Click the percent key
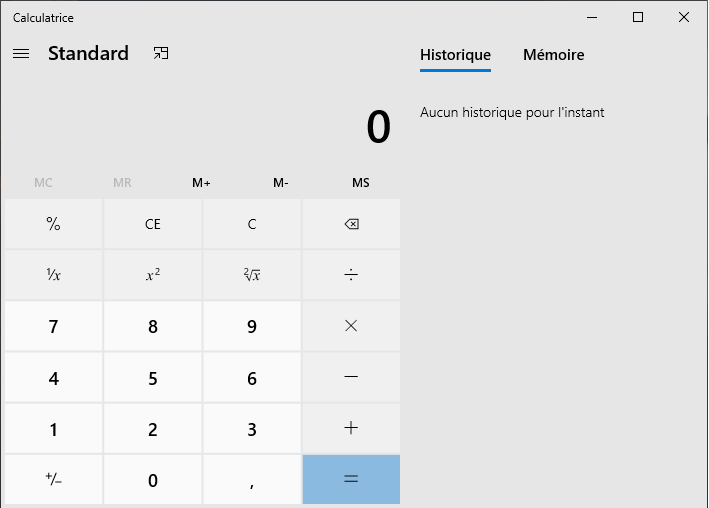The image size is (709, 508). pos(54,224)
